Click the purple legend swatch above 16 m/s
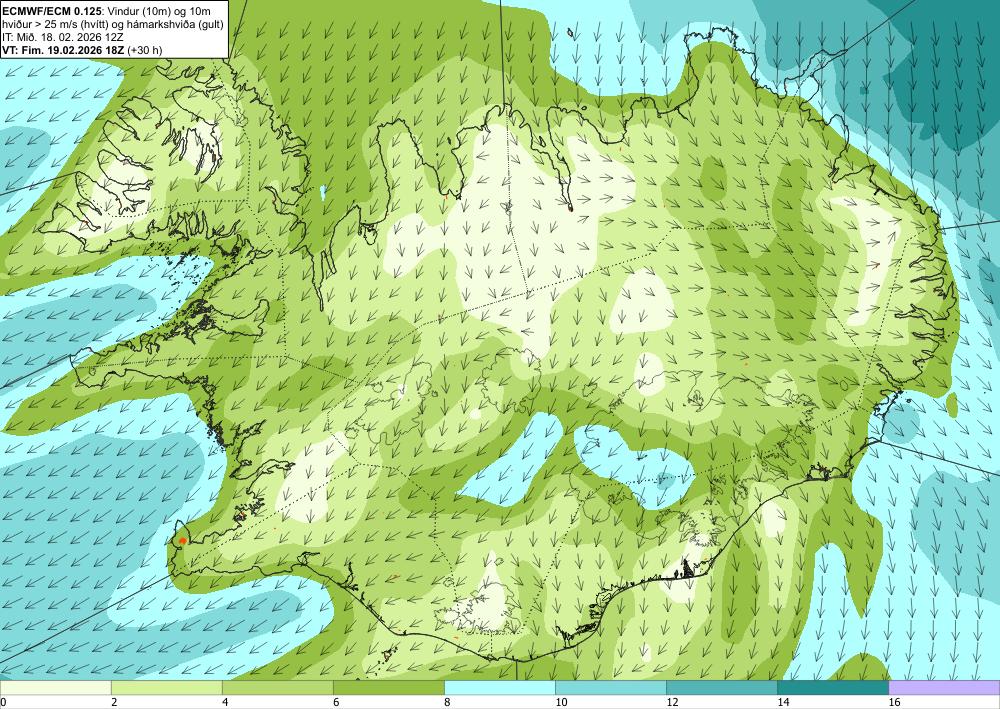This screenshot has width=1000, height=709. [x=945, y=688]
